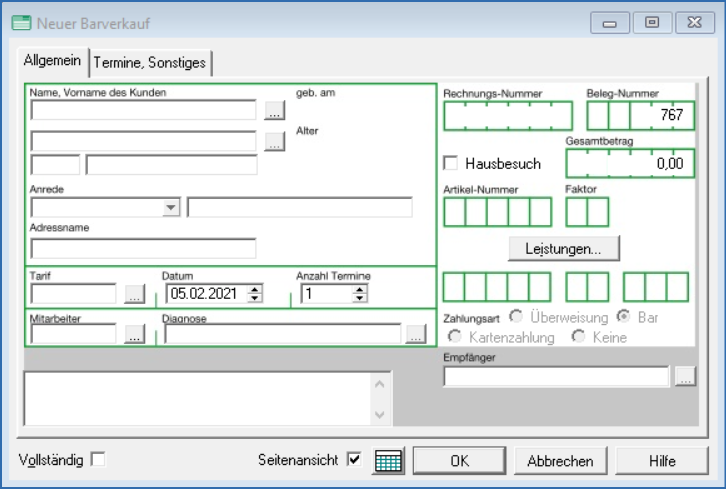Click the Diagnose browse ellipsis button
726x489 pixels.
(416, 335)
